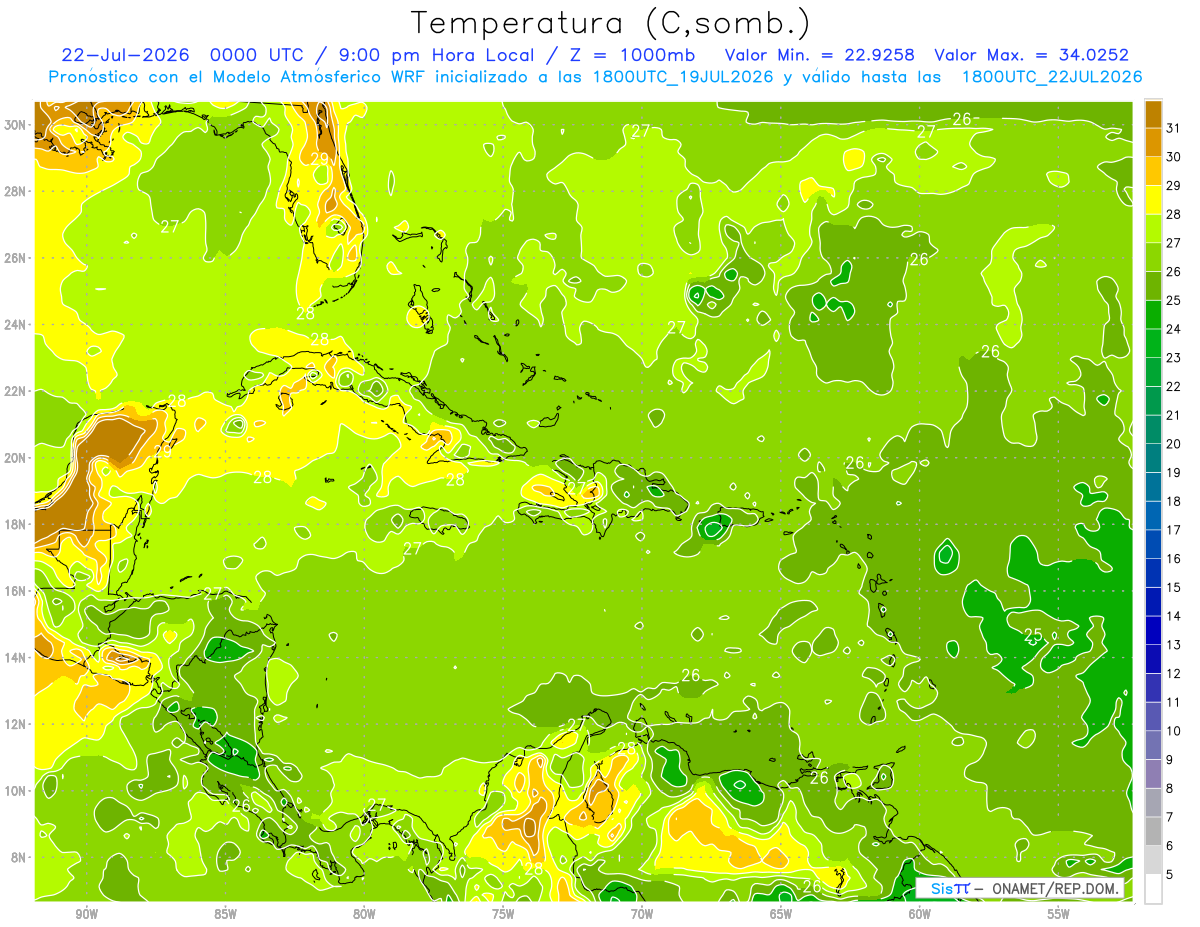The width and height of the screenshot is (1200, 927).
Task: Click the "14N" latitude axis label
Action: pyautogui.click(x=16, y=657)
